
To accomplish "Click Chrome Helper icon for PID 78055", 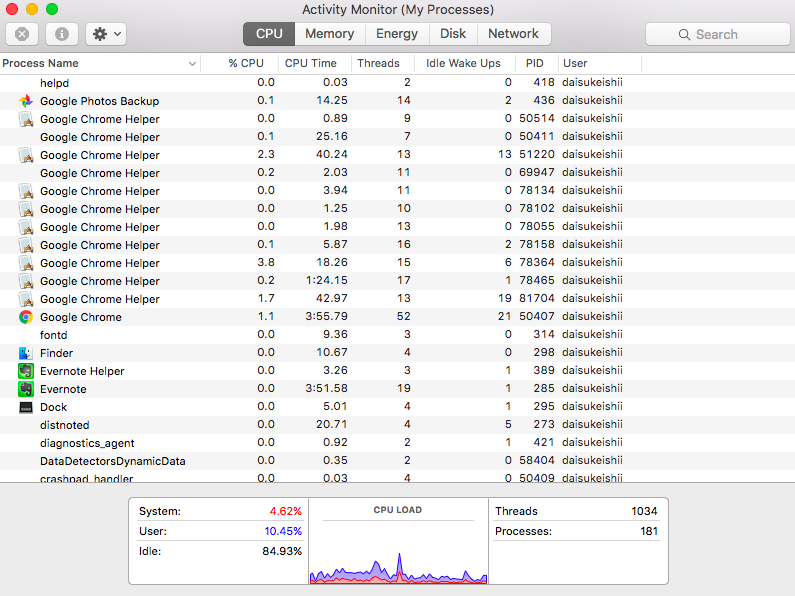I will point(26,227).
